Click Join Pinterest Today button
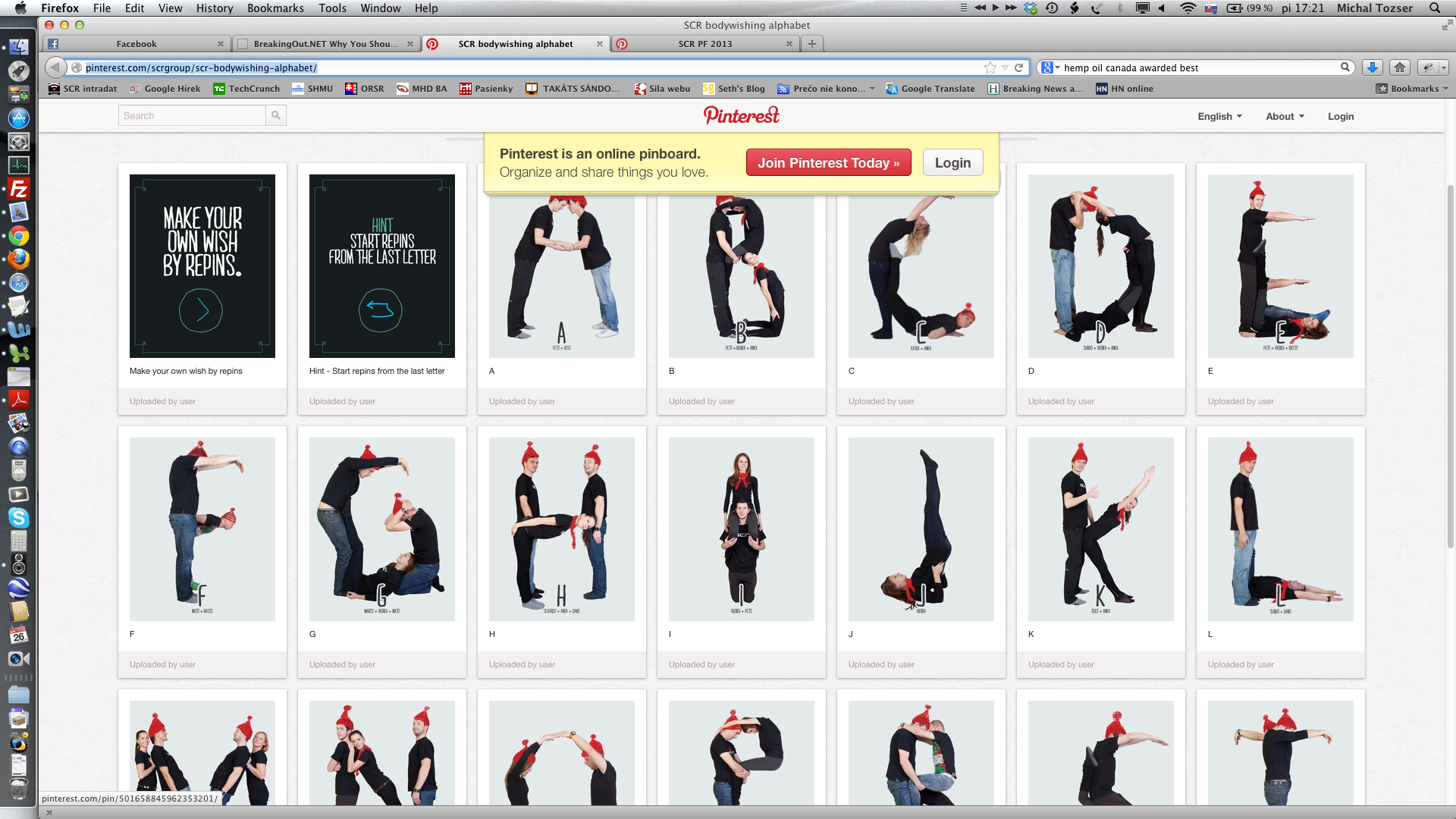The image size is (1456, 819). click(828, 162)
